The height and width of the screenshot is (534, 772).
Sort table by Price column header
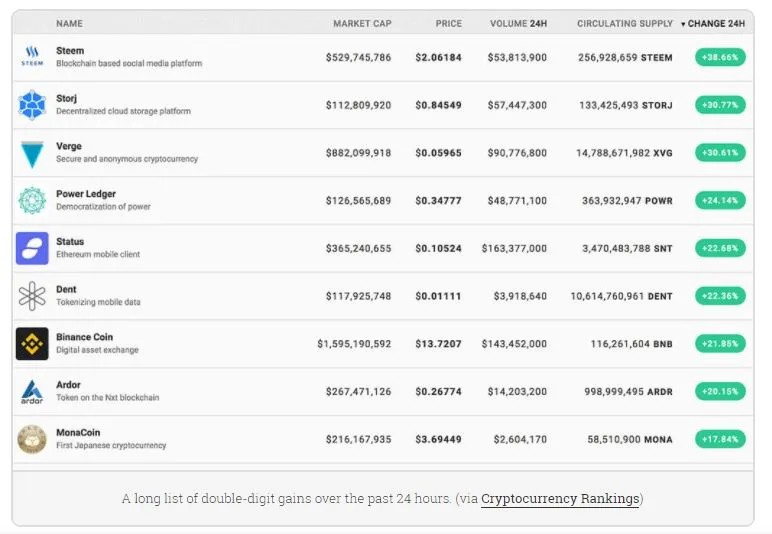pyautogui.click(x=449, y=24)
